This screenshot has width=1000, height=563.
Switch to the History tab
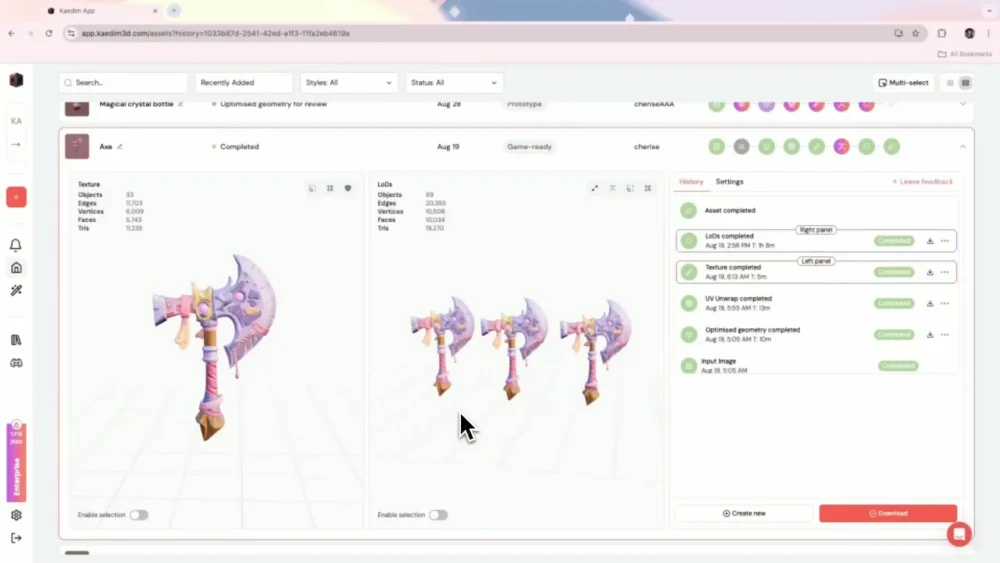(x=691, y=182)
